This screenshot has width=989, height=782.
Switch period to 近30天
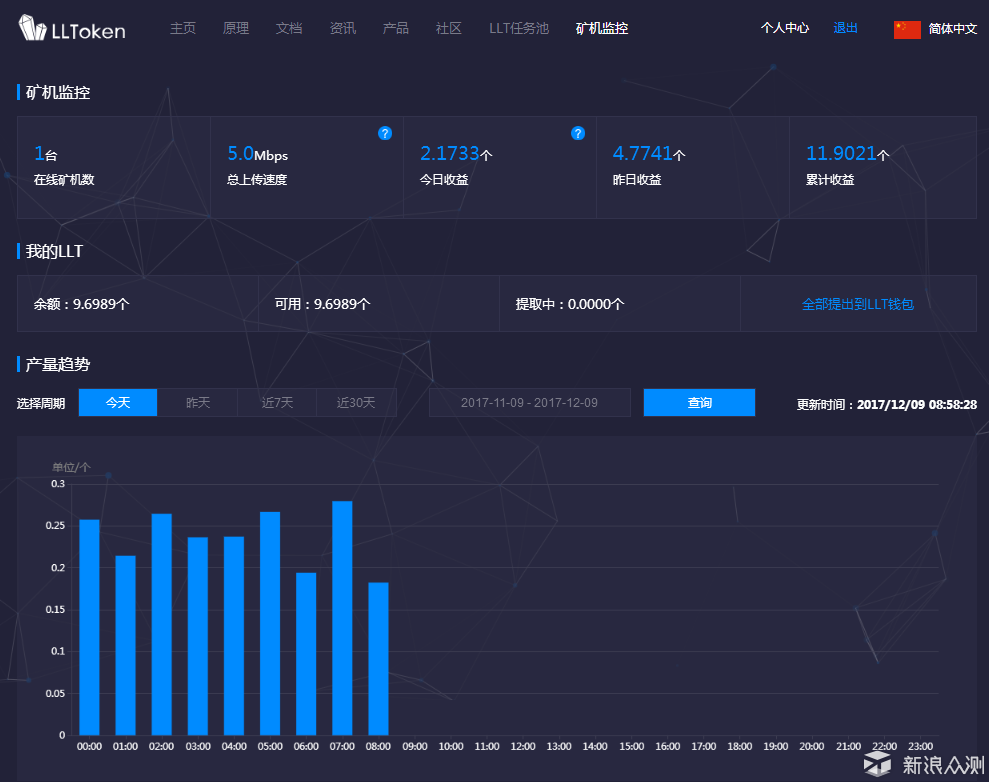click(356, 403)
